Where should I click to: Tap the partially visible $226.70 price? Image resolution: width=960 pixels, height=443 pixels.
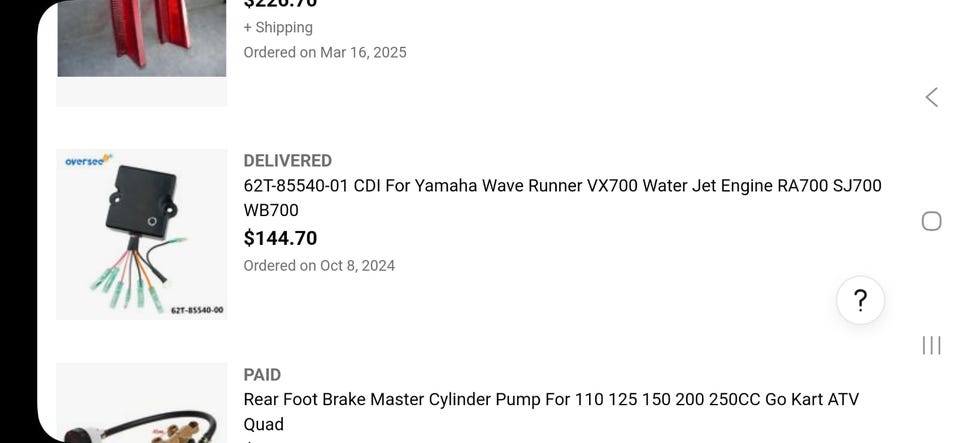point(280,5)
